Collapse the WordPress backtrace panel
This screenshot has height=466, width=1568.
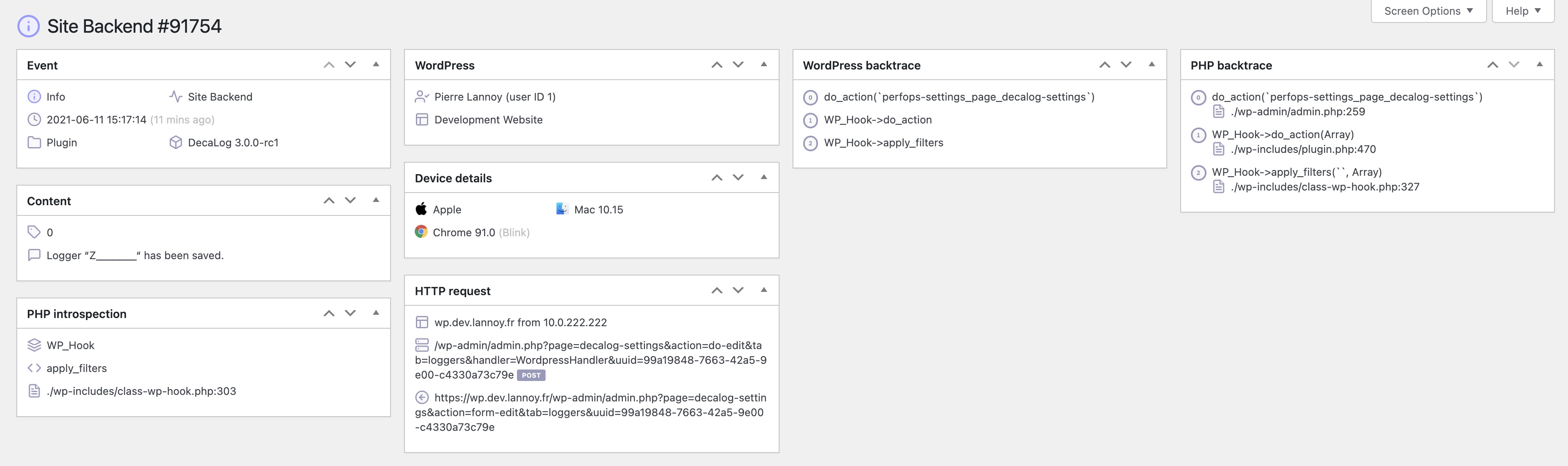(1151, 65)
